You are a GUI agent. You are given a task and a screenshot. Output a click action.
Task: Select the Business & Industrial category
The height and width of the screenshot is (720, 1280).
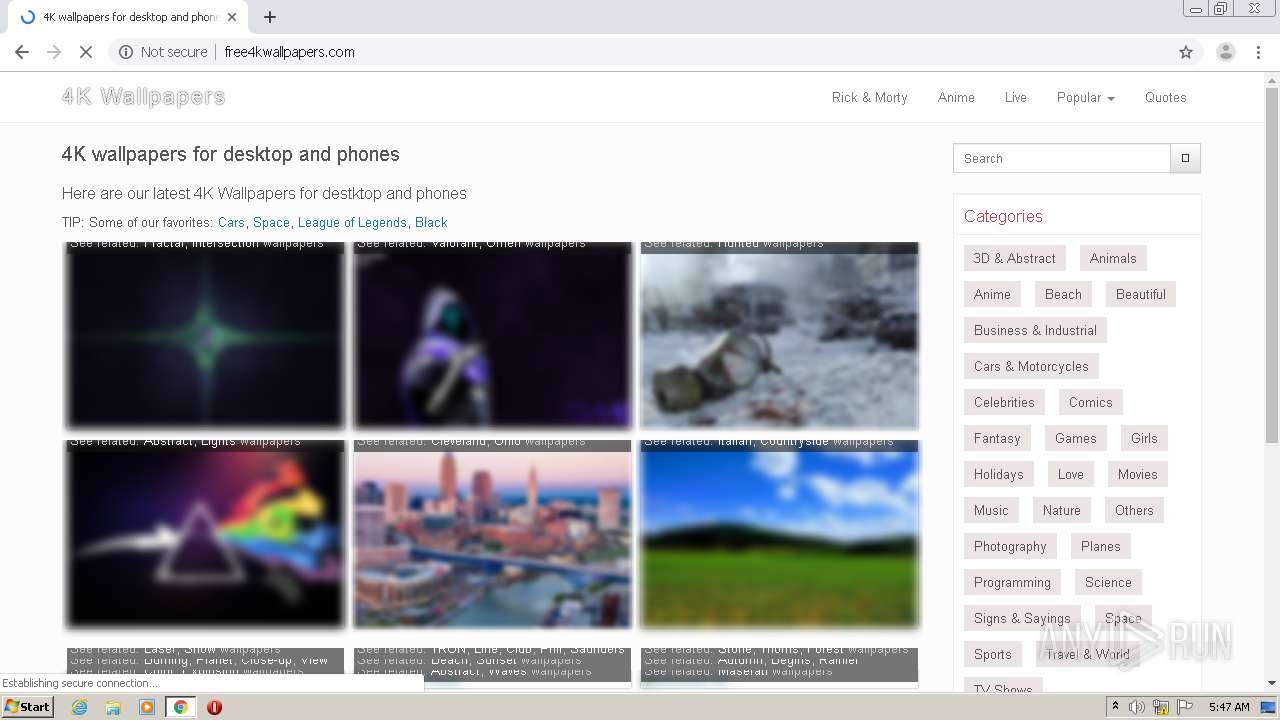1035,330
